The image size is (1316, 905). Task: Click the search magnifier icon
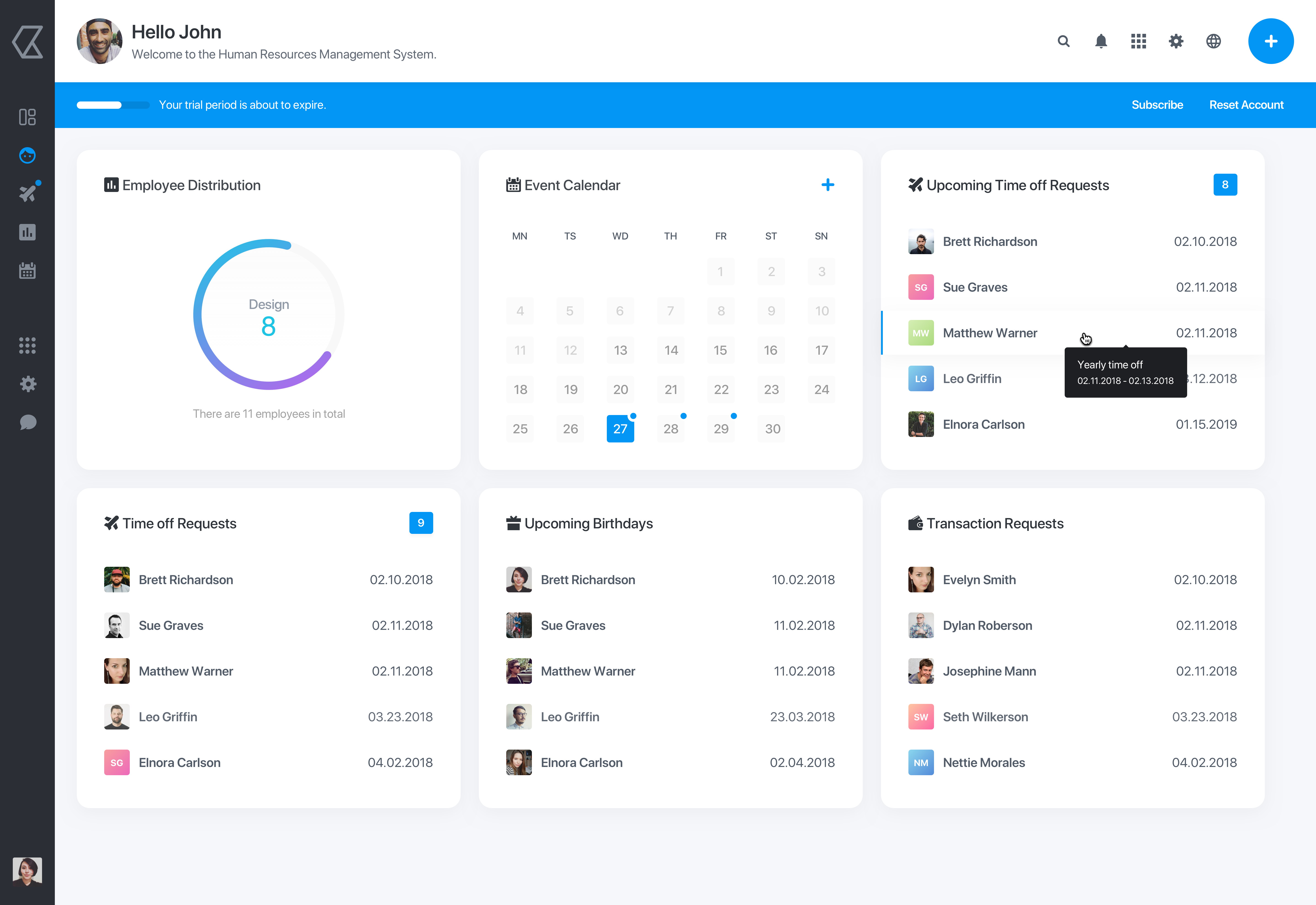point(1063,41)
